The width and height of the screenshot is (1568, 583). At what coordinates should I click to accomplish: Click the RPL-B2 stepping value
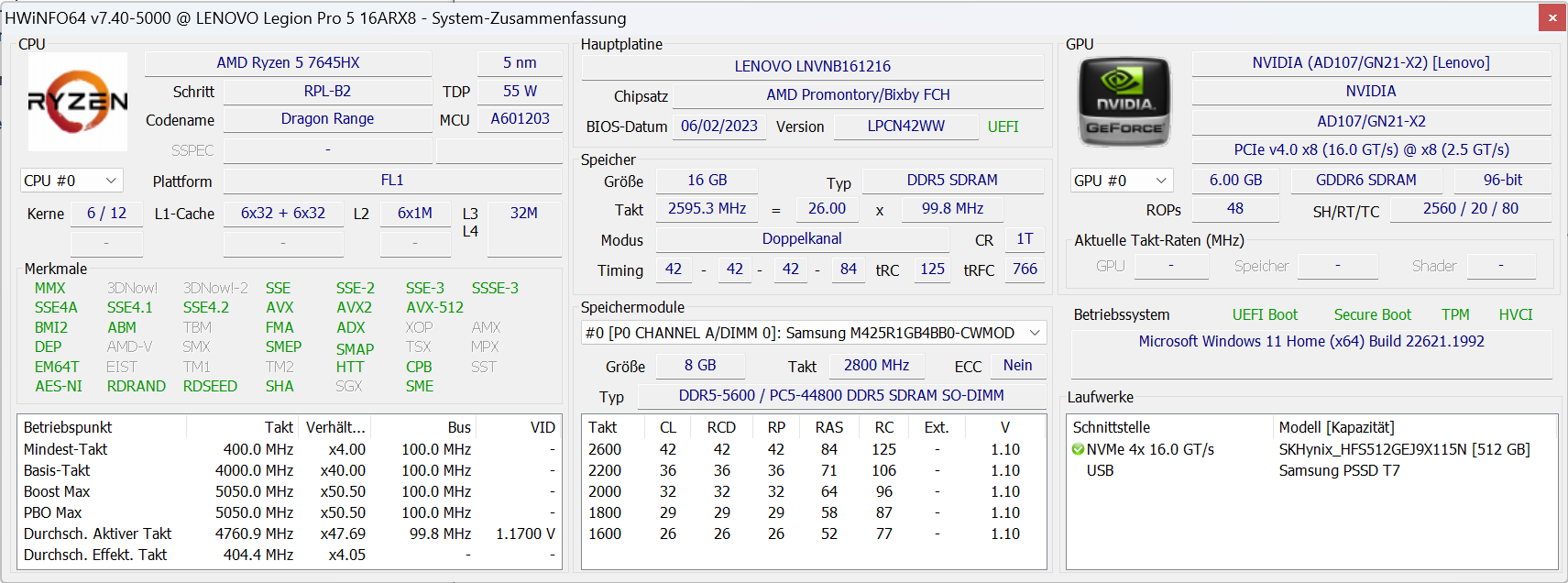pyautogui.click(x=327, y=91)
